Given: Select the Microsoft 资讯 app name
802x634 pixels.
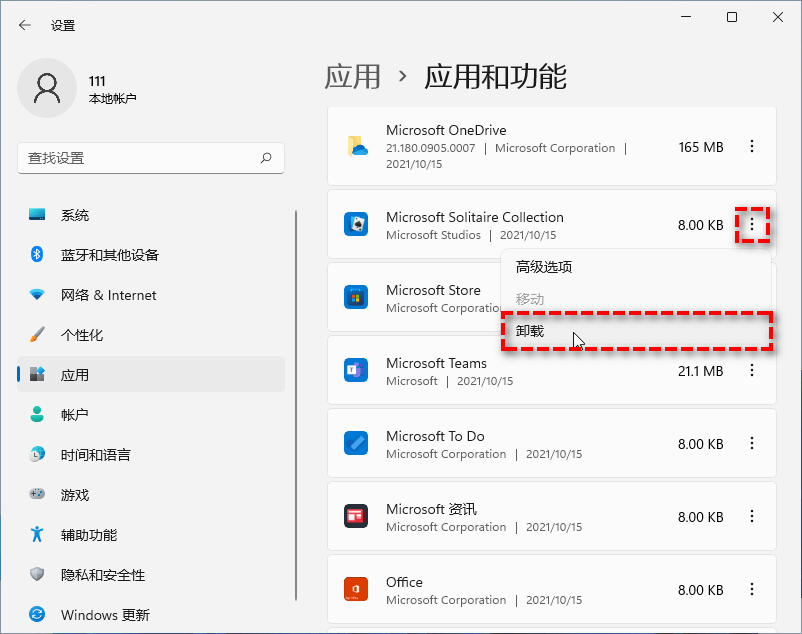Looking at the screenshot, I should pyautogui.click(x=431, y=510).
